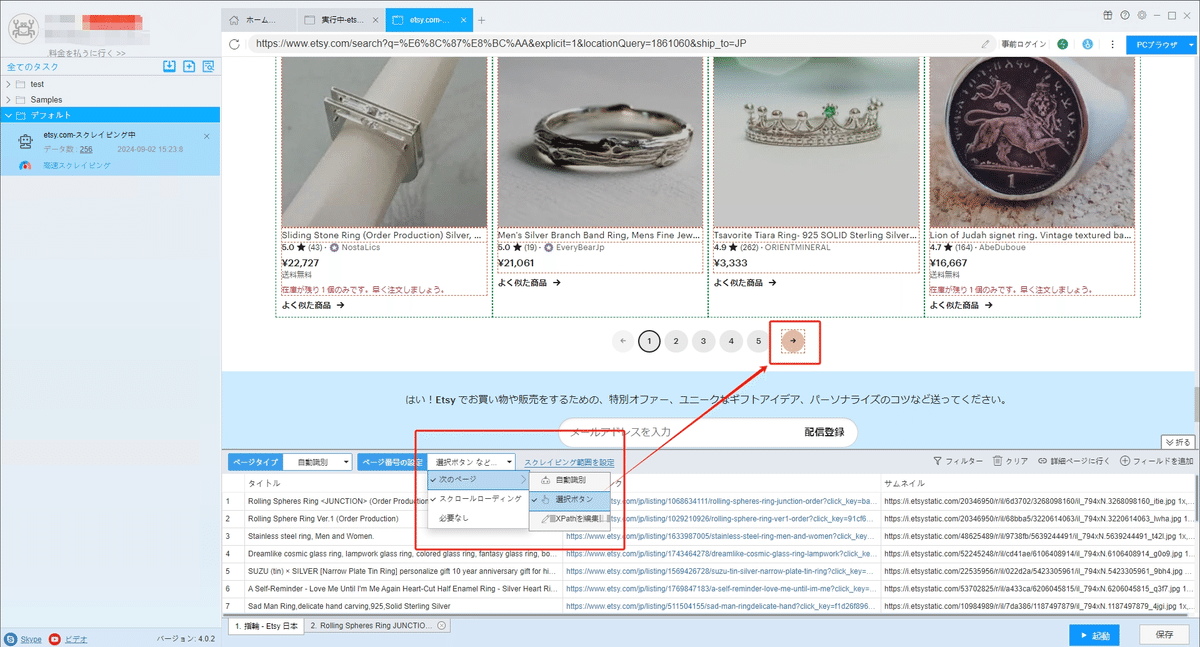
Task: Collapse the デフォルト folder
Action: (x=8, y=115)
